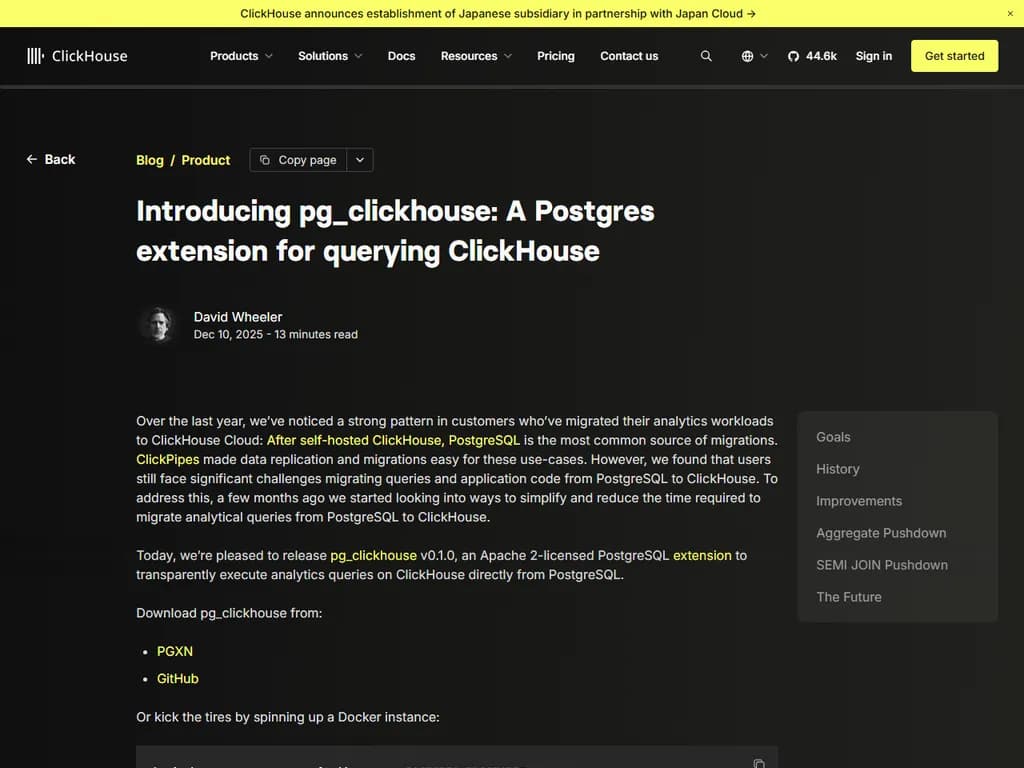1024x768 pixels.
Task: Open the language globe selector
Action: [x=750, y=56]
